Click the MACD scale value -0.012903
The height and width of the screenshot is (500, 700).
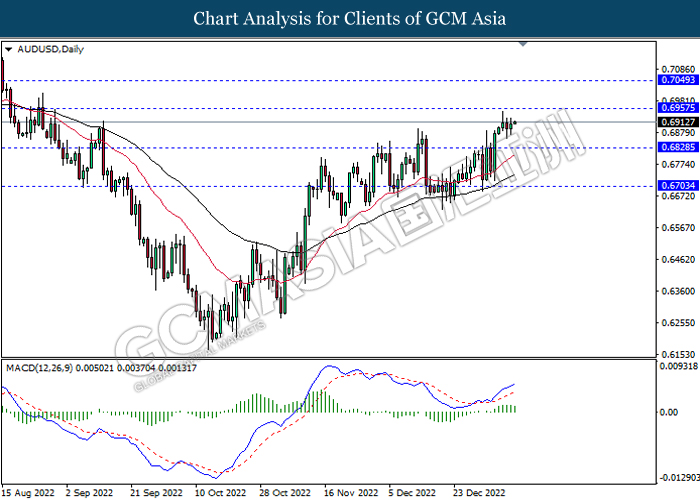679,478
